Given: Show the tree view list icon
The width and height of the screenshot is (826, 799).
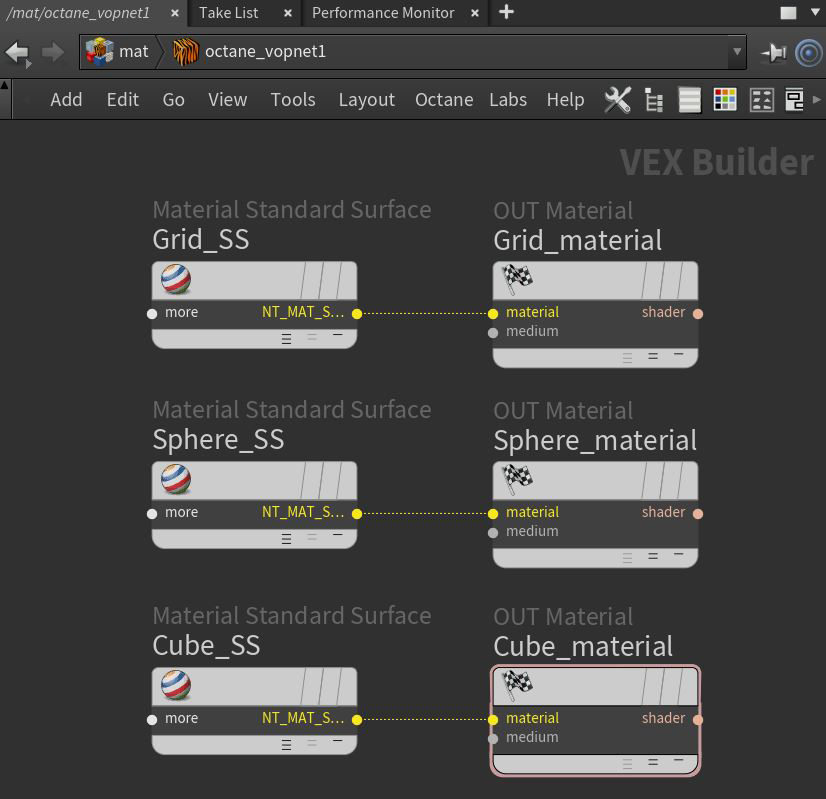Looking at the screenshot, I should (655, 100).
